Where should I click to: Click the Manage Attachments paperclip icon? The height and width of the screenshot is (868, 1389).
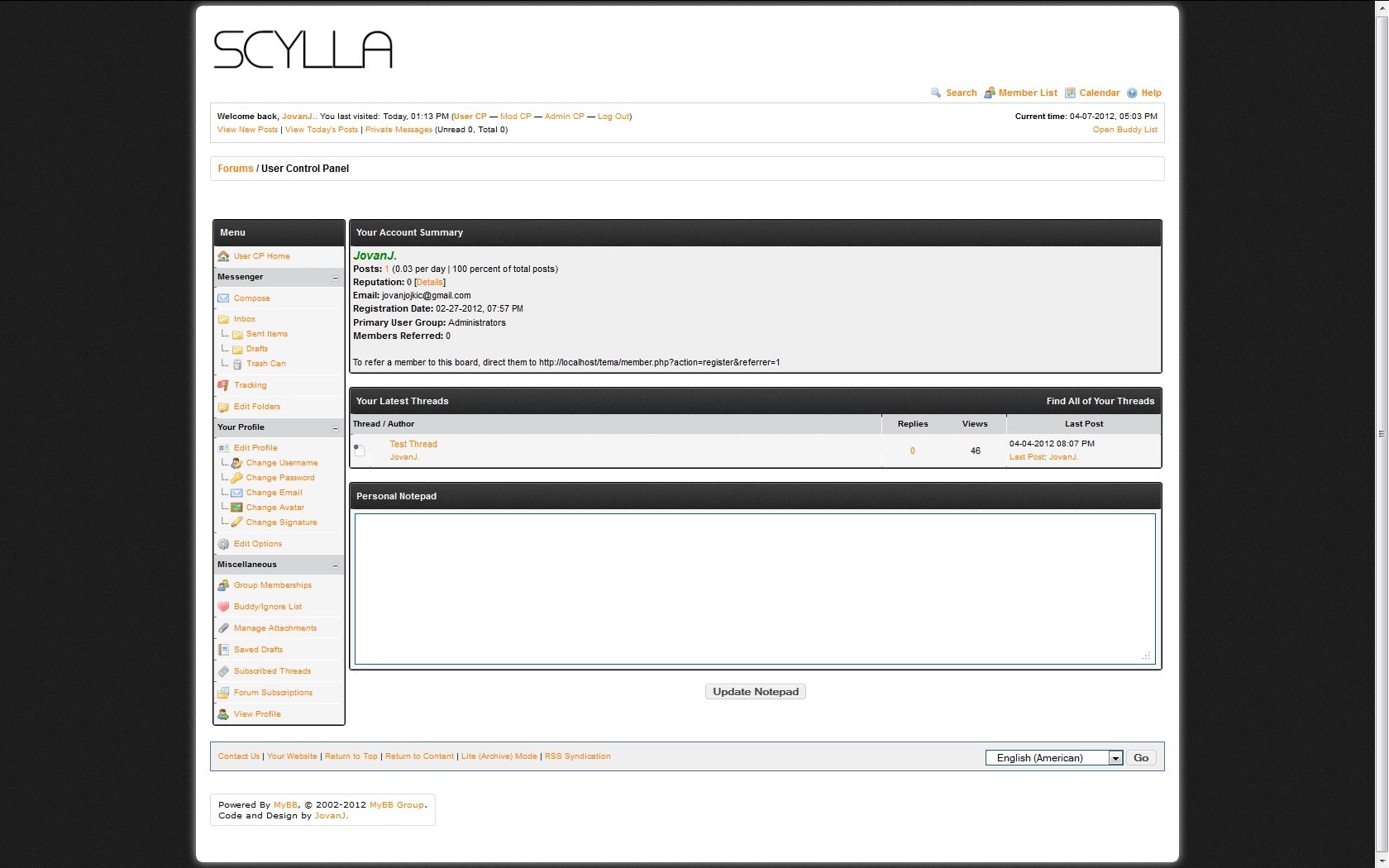(x=223, y=628)
